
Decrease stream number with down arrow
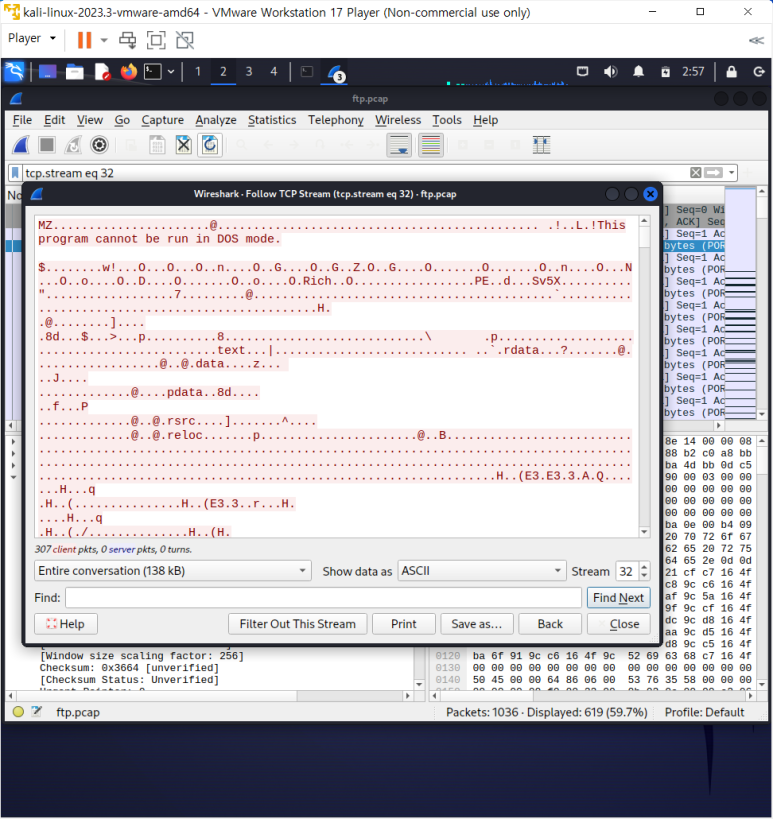pos(644,576)
